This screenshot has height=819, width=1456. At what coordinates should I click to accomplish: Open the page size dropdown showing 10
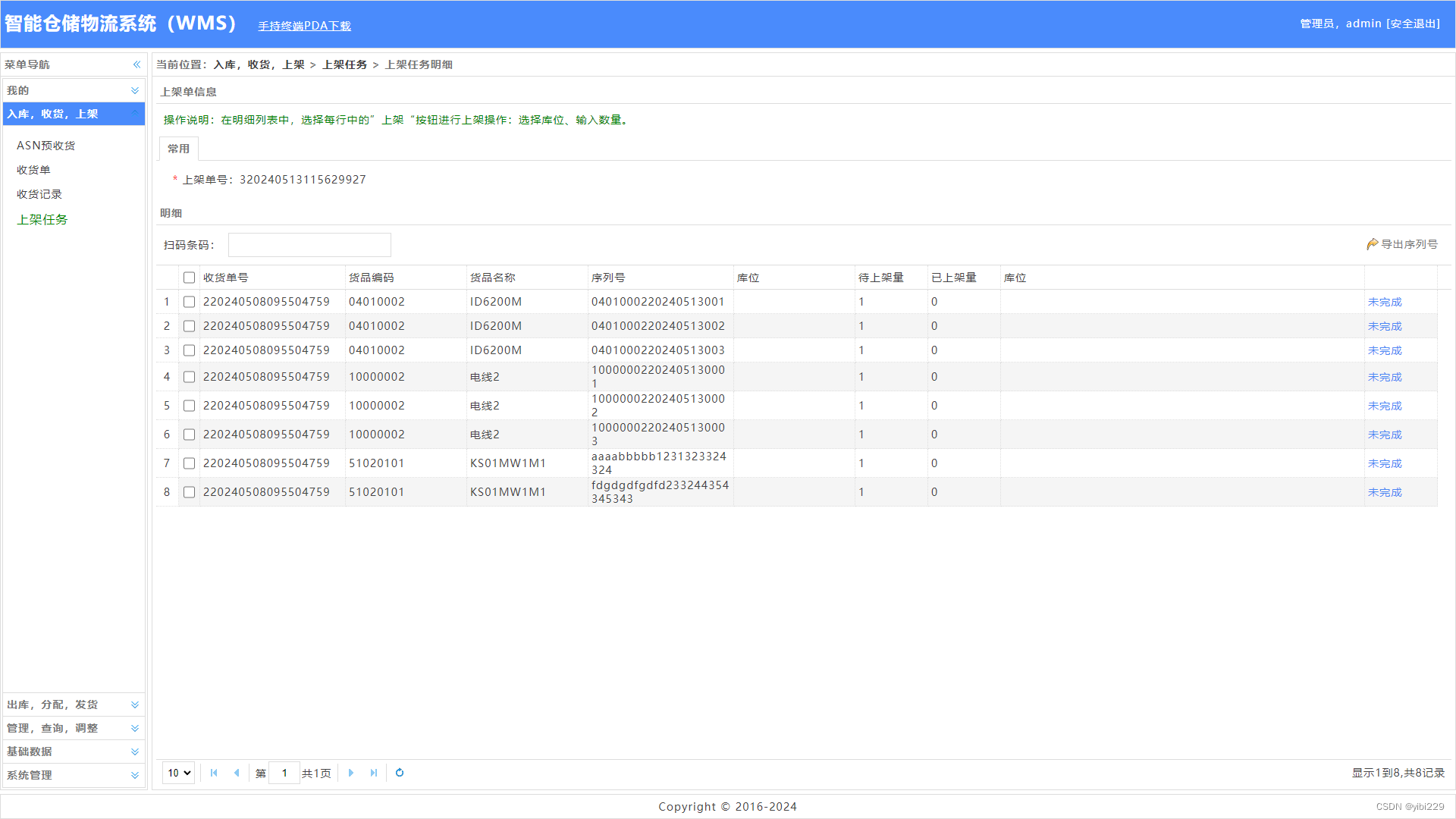177,773
